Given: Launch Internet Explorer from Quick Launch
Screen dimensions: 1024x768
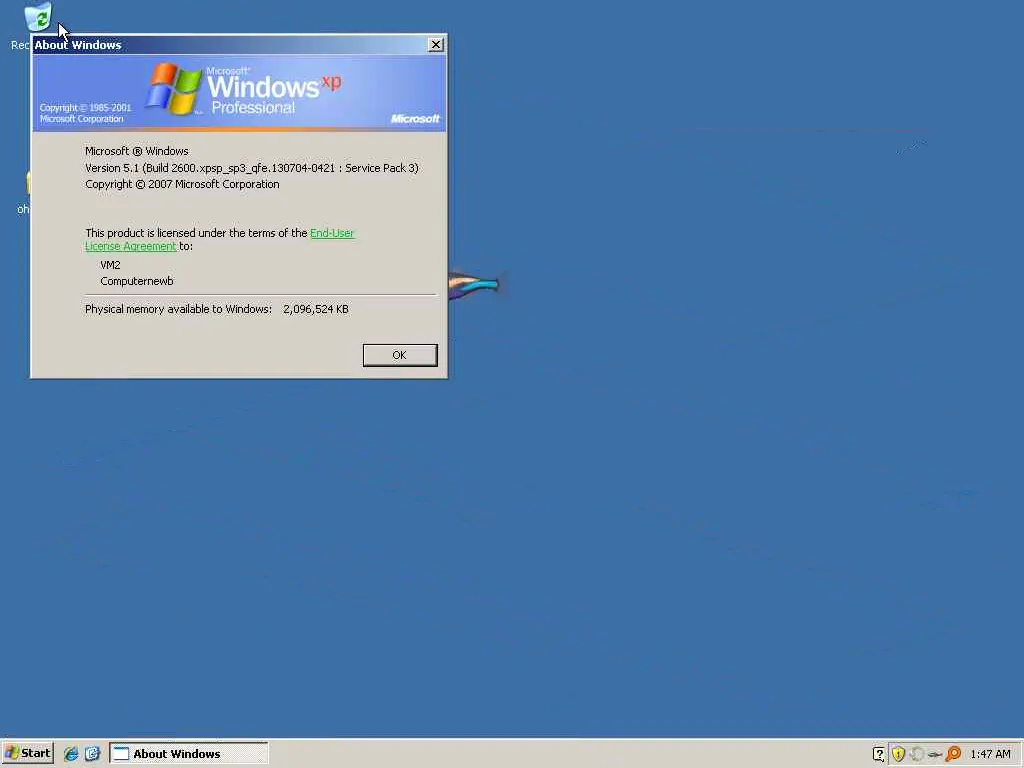Looking at the screenshot, I should tap(71, 754).
